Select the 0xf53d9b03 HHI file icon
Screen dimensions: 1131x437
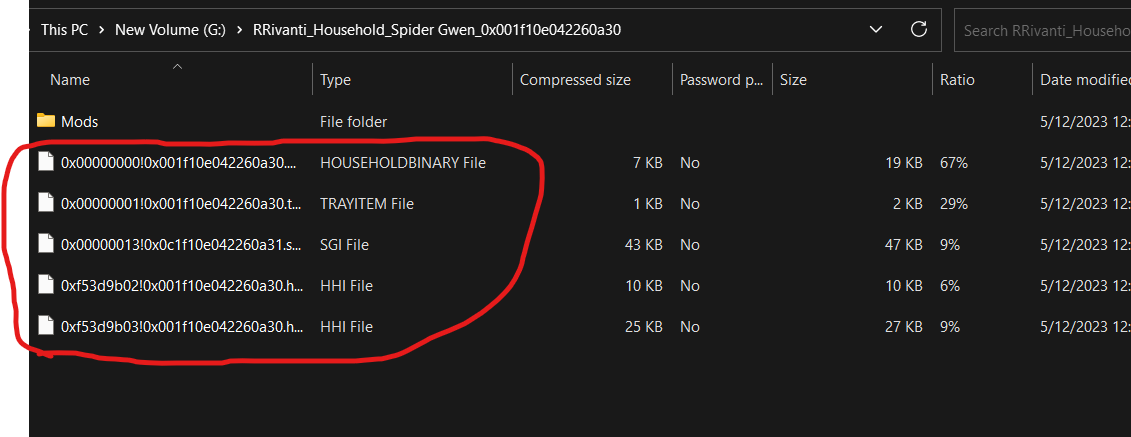point(46,327)
